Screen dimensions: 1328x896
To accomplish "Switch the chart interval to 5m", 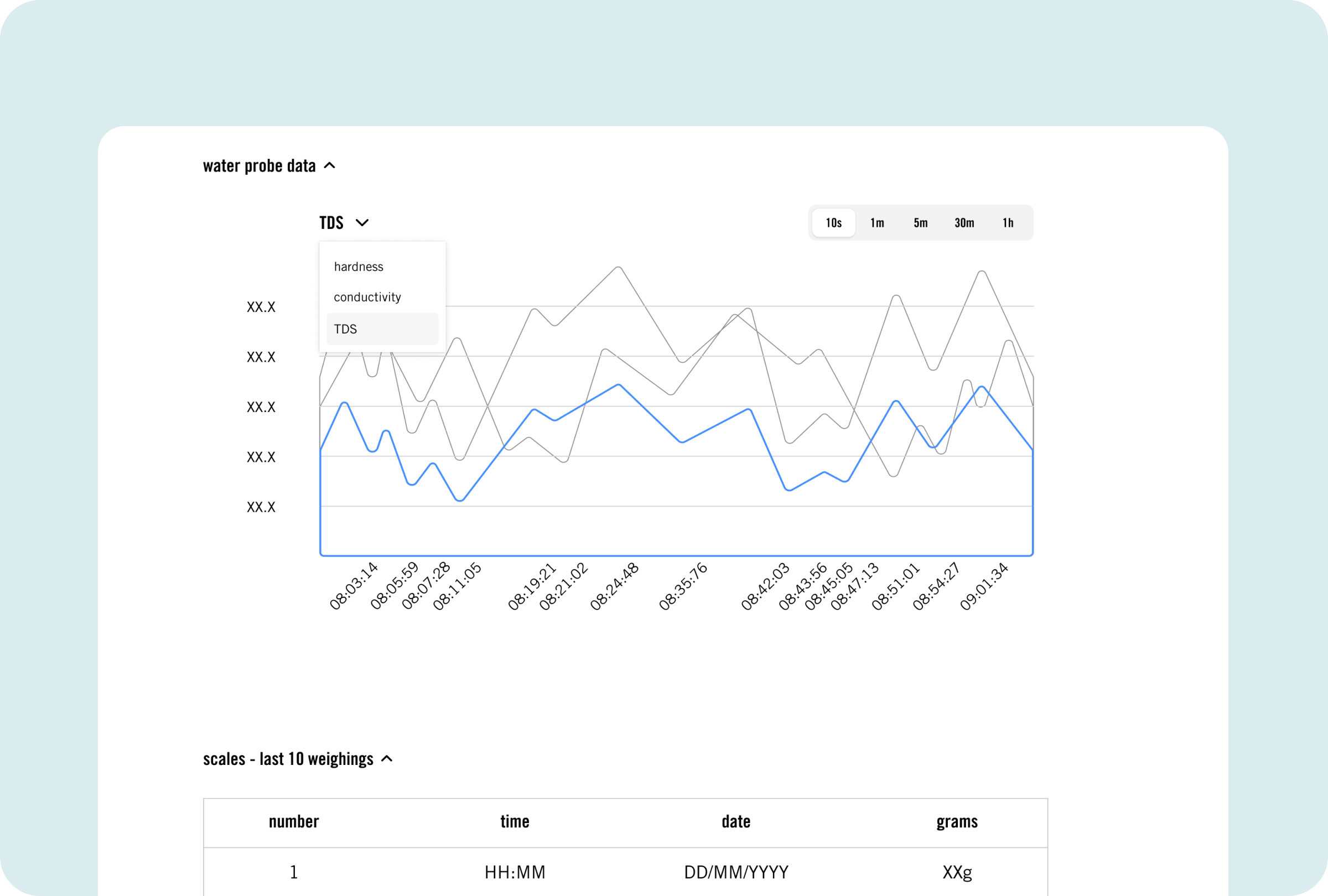I will pyautogui.click(x=921, y=223).
